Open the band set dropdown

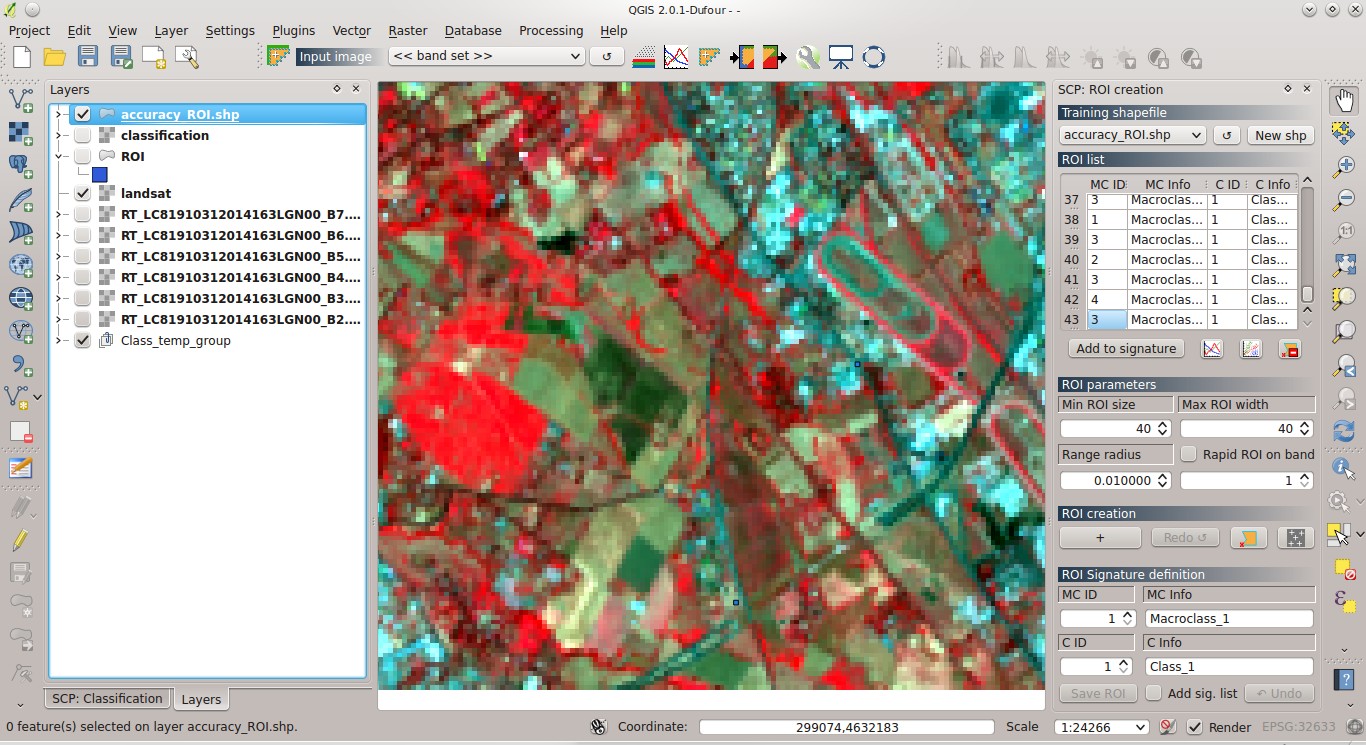[x=487, y=56]
